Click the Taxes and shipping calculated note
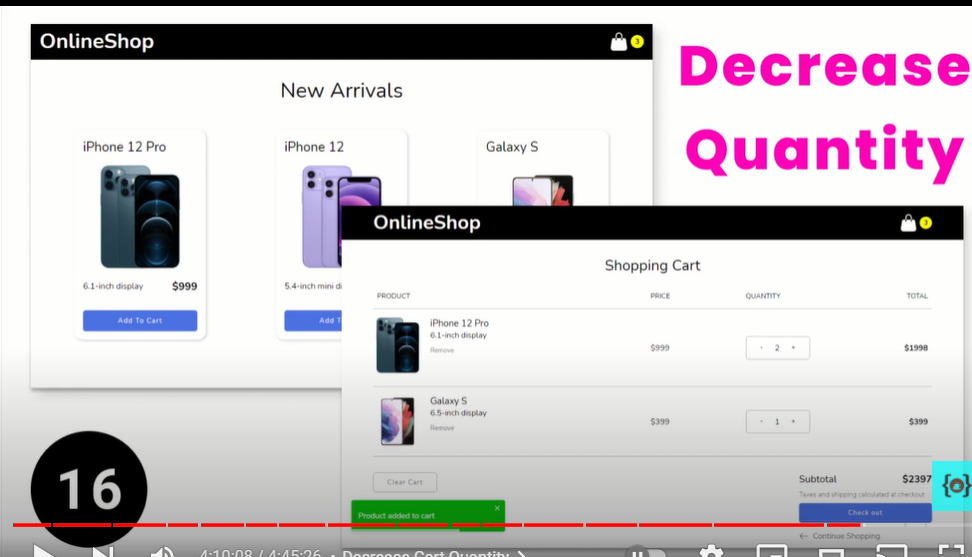This screenshot has width=972, height=557. click(x=861, y=494)
